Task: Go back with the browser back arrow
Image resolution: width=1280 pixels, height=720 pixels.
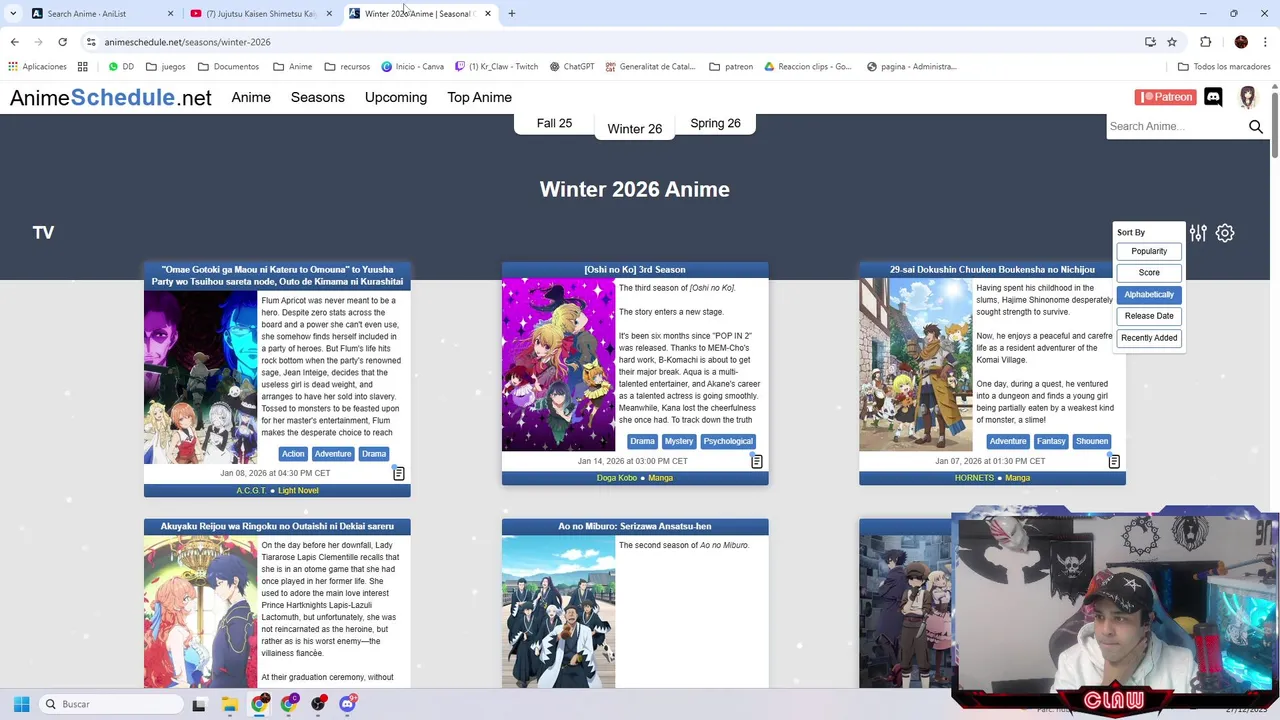Action: pos(14,42)
